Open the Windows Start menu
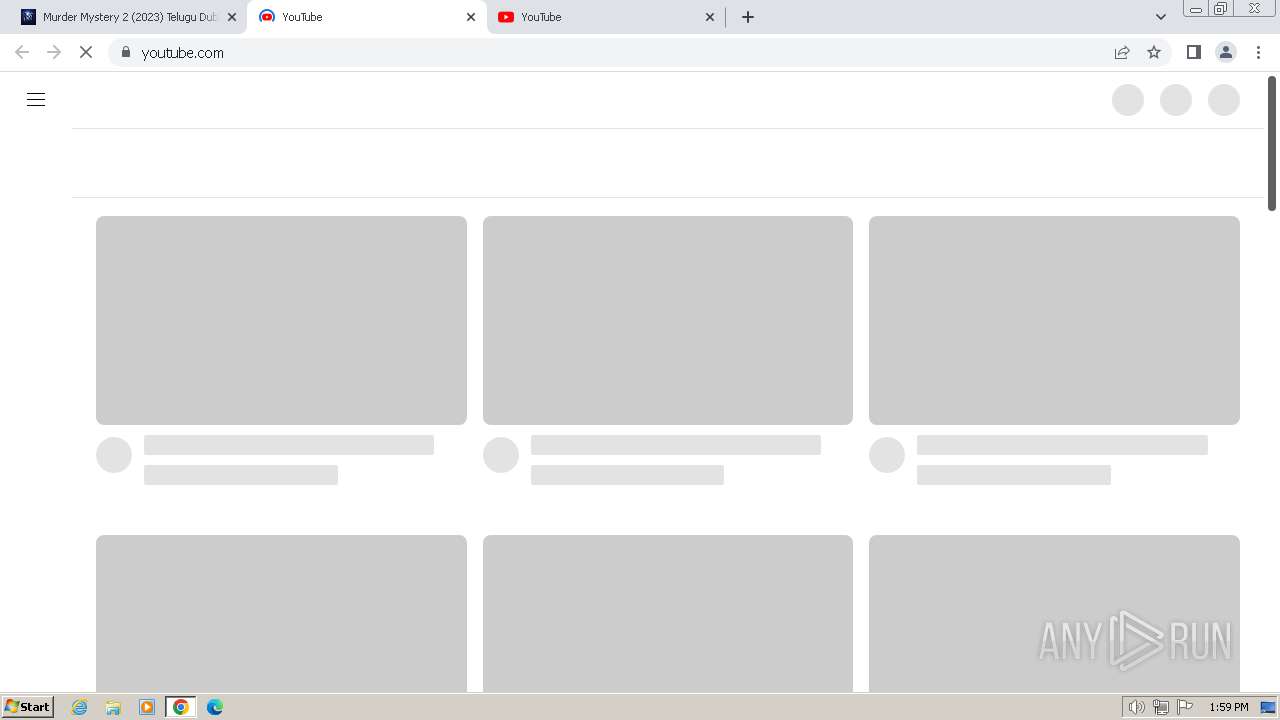Viewport: 1280px width, 720px height. point(28,707)
